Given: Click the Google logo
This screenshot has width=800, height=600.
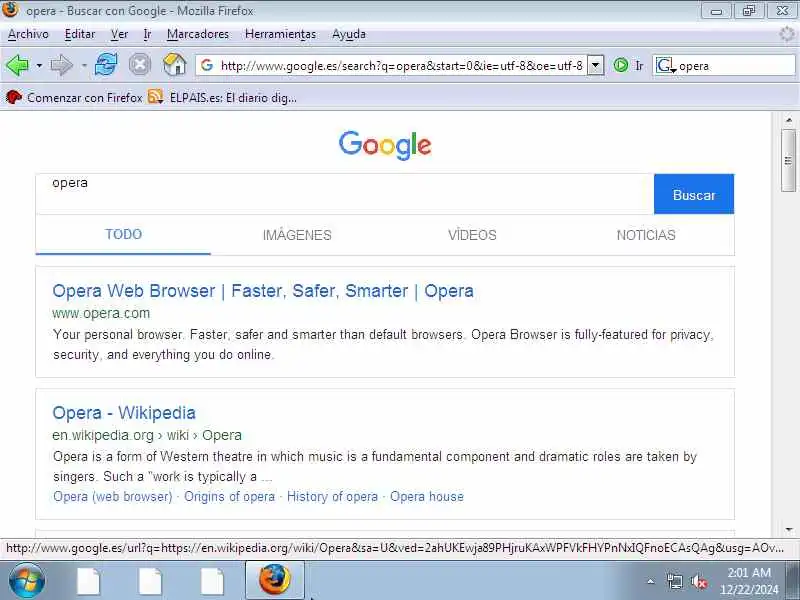Looking at the screenshot, I should click(x=385, y=144).
